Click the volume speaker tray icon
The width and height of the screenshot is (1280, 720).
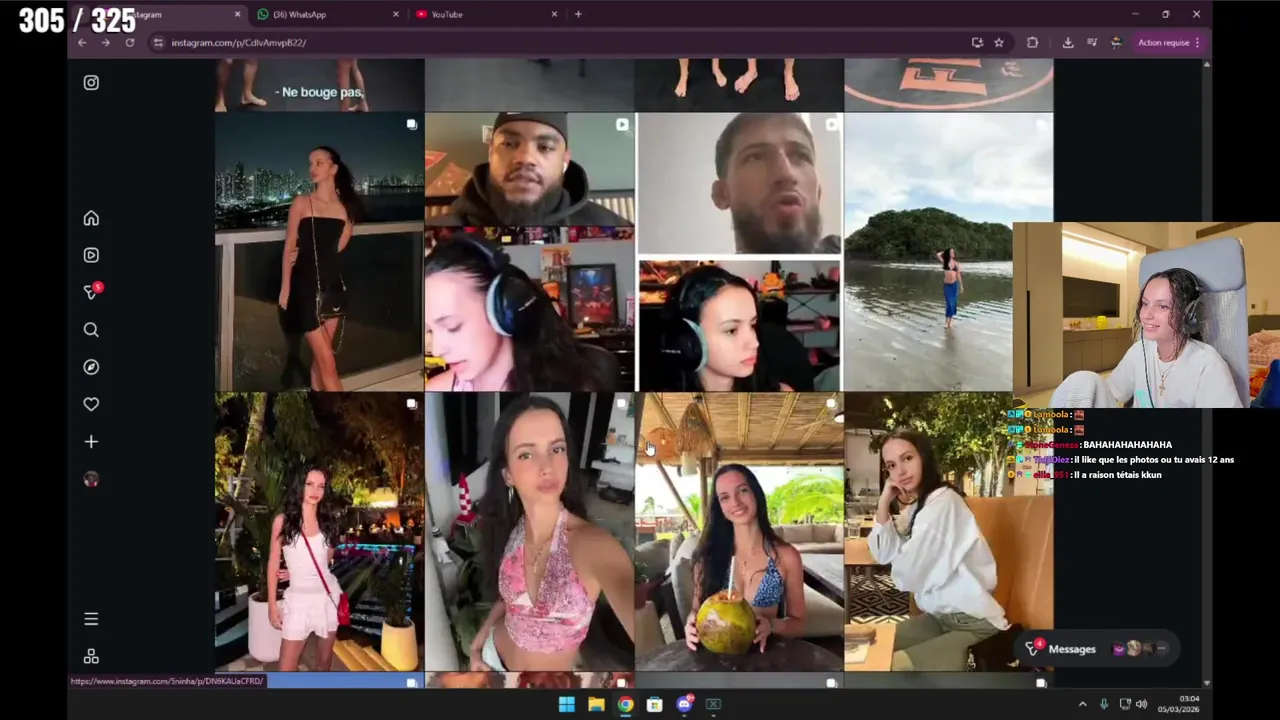[x=1141, y=704]
